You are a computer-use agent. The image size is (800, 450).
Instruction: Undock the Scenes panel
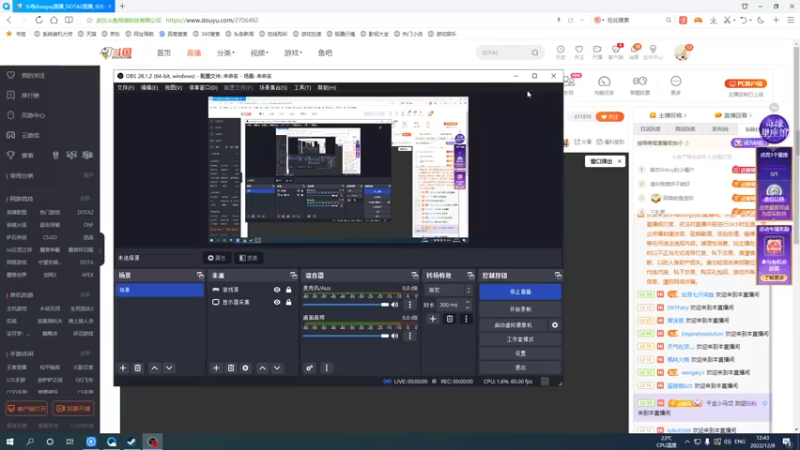pos(200,276)
